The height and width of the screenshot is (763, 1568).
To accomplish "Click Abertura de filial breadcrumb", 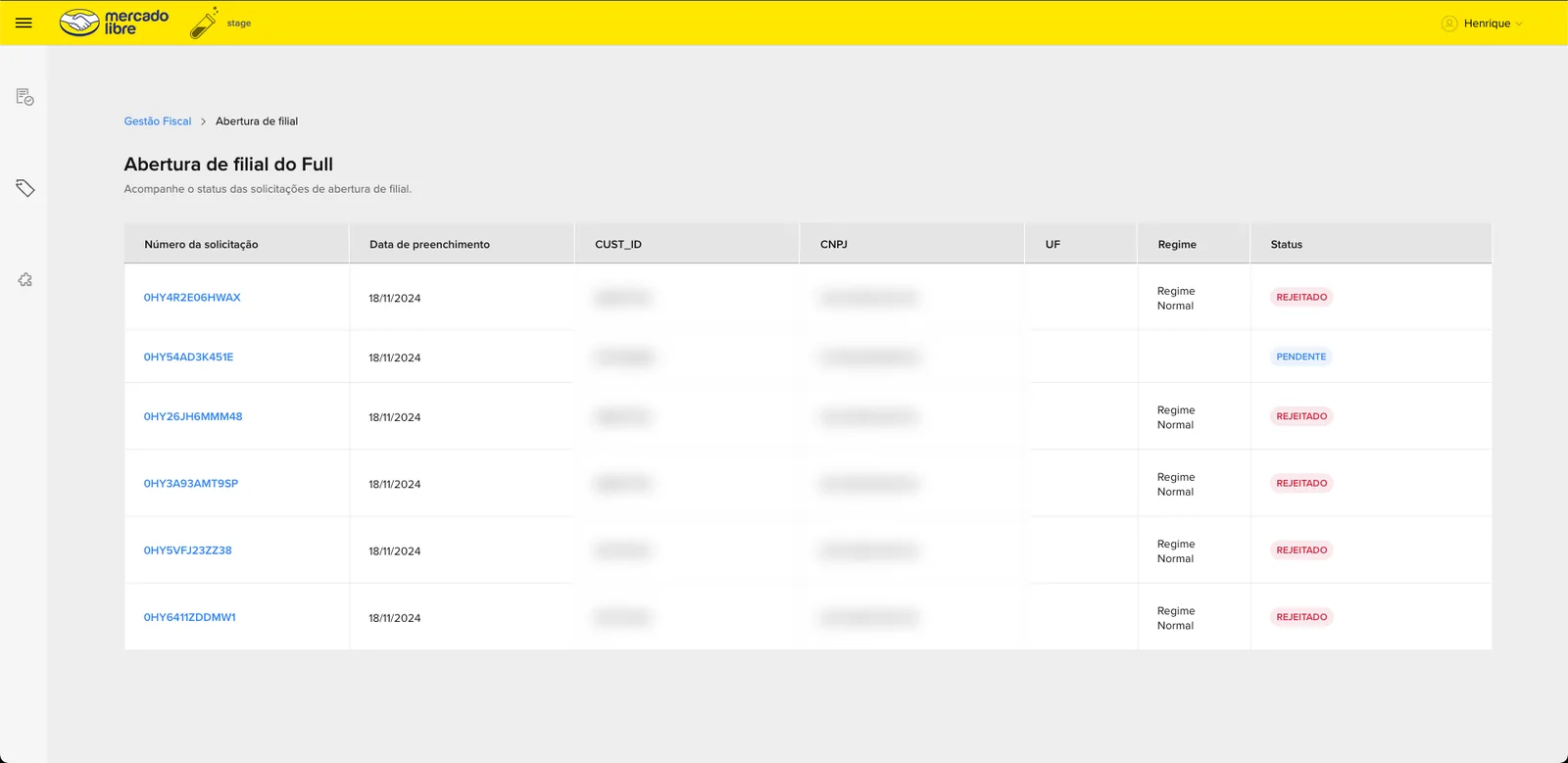I will coord(257,121).
